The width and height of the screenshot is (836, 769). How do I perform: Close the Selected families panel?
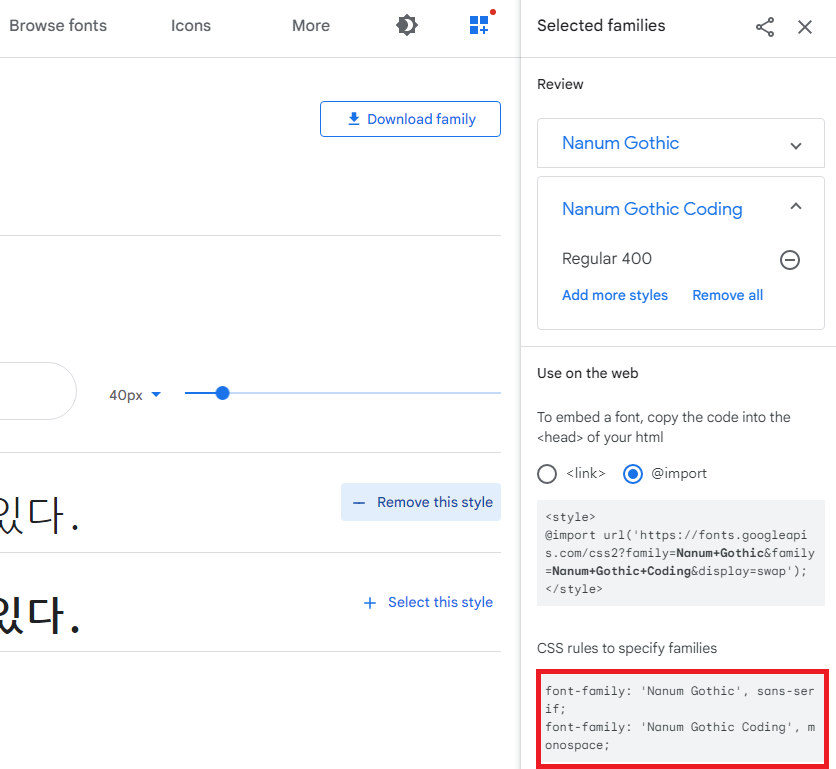(805, 27)
